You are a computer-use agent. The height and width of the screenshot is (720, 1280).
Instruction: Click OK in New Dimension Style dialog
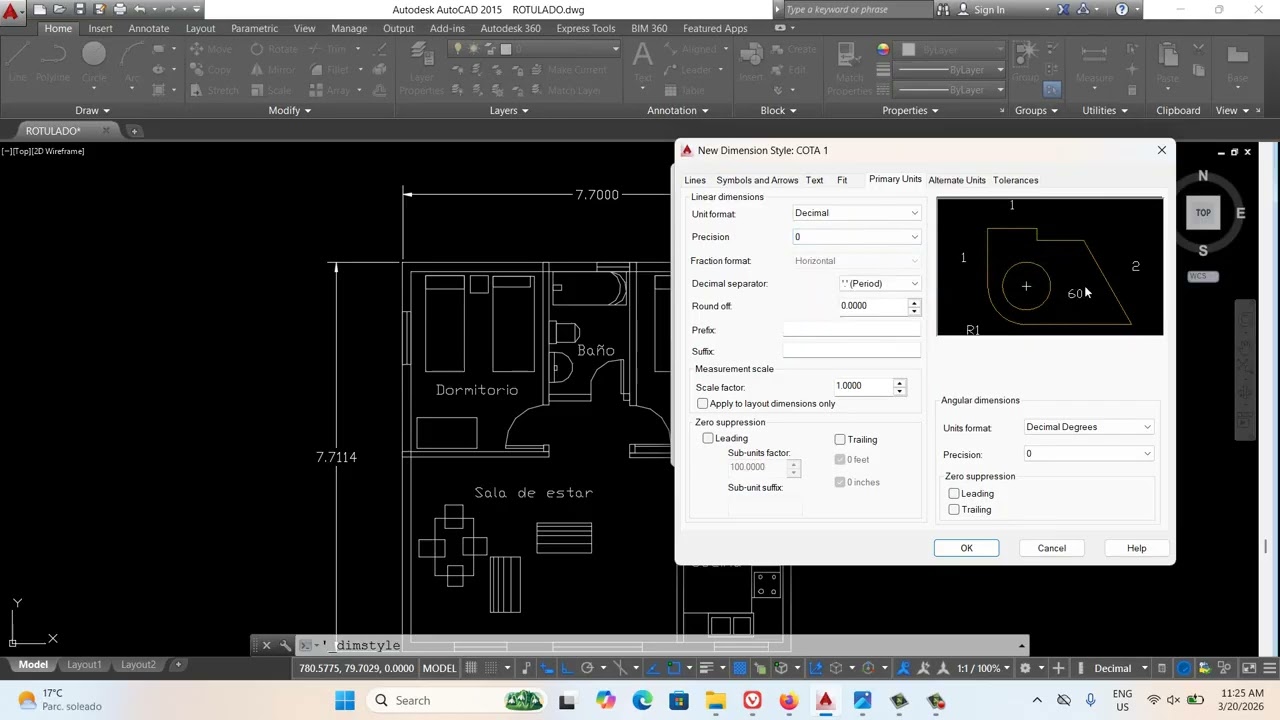tap(966, 548)
